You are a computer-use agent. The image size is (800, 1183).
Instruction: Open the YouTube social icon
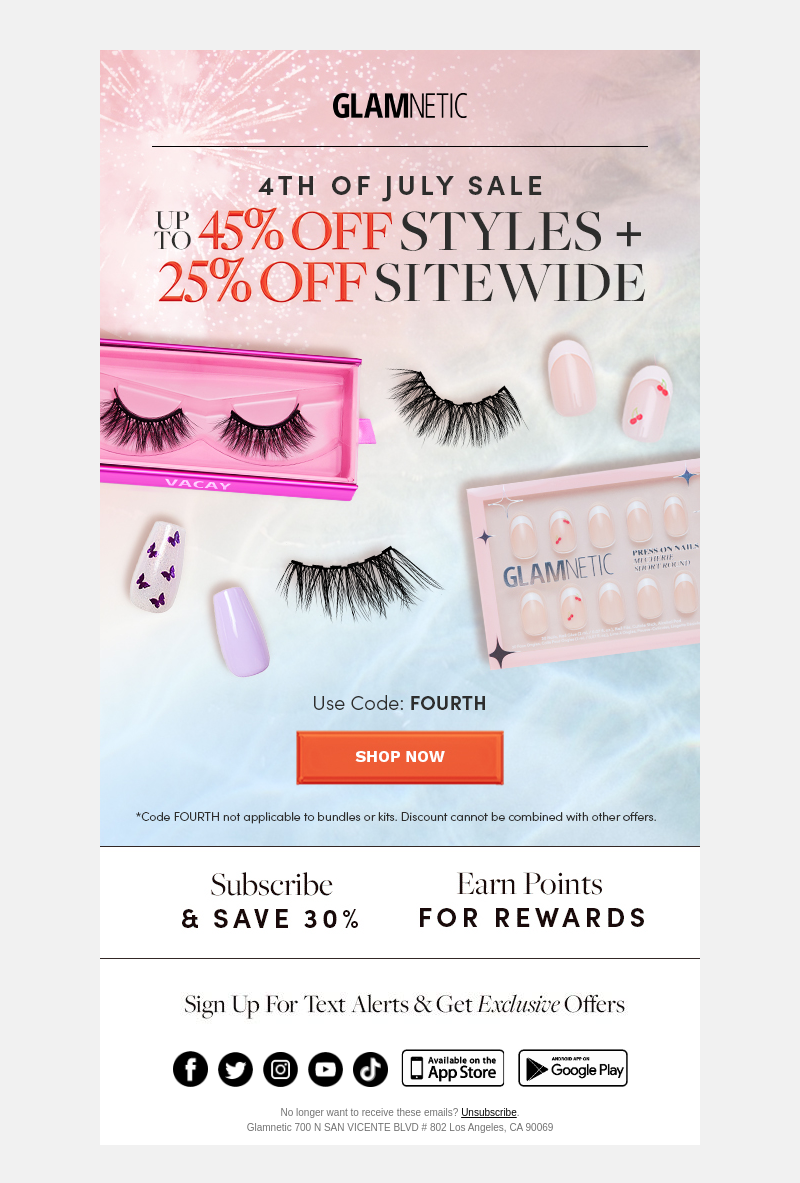(x=325, y=1069)
